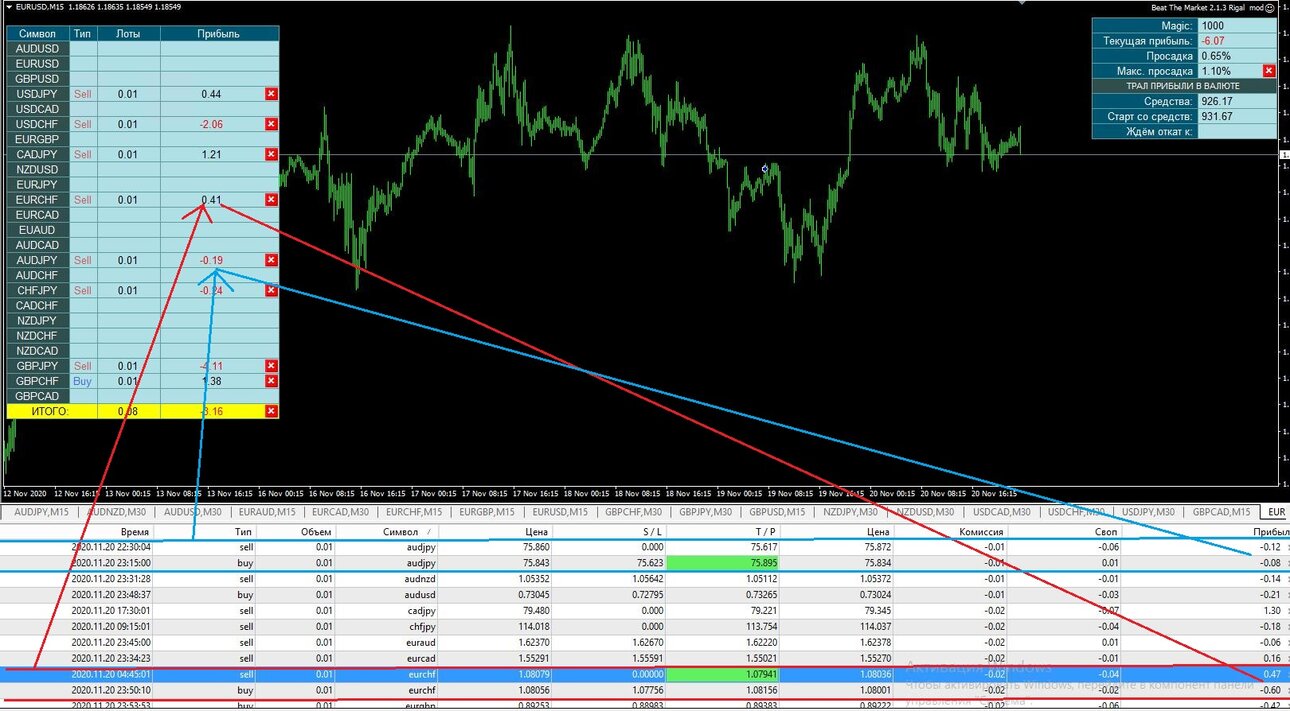Click the Символ header in the symbols panel

pyautogui.click(x=38, y=33)
